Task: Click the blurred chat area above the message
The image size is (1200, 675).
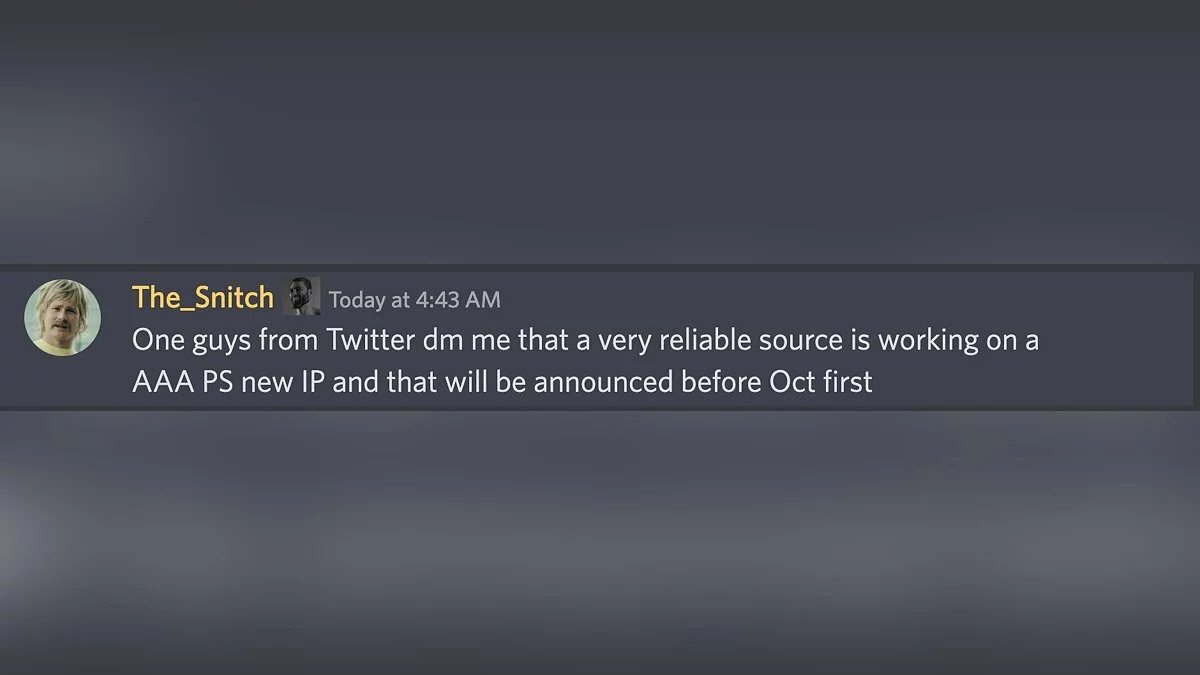Action: tap(600, 130)
